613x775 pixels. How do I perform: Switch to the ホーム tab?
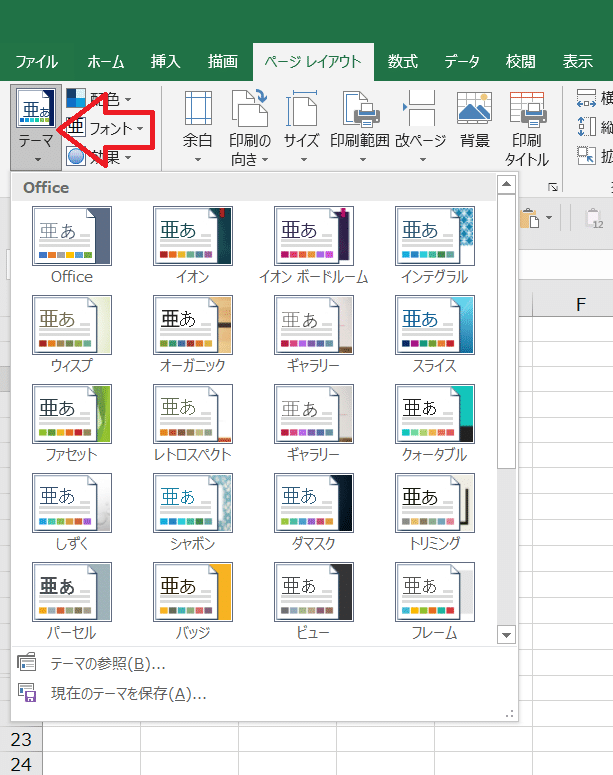click(x=105, y=62)
